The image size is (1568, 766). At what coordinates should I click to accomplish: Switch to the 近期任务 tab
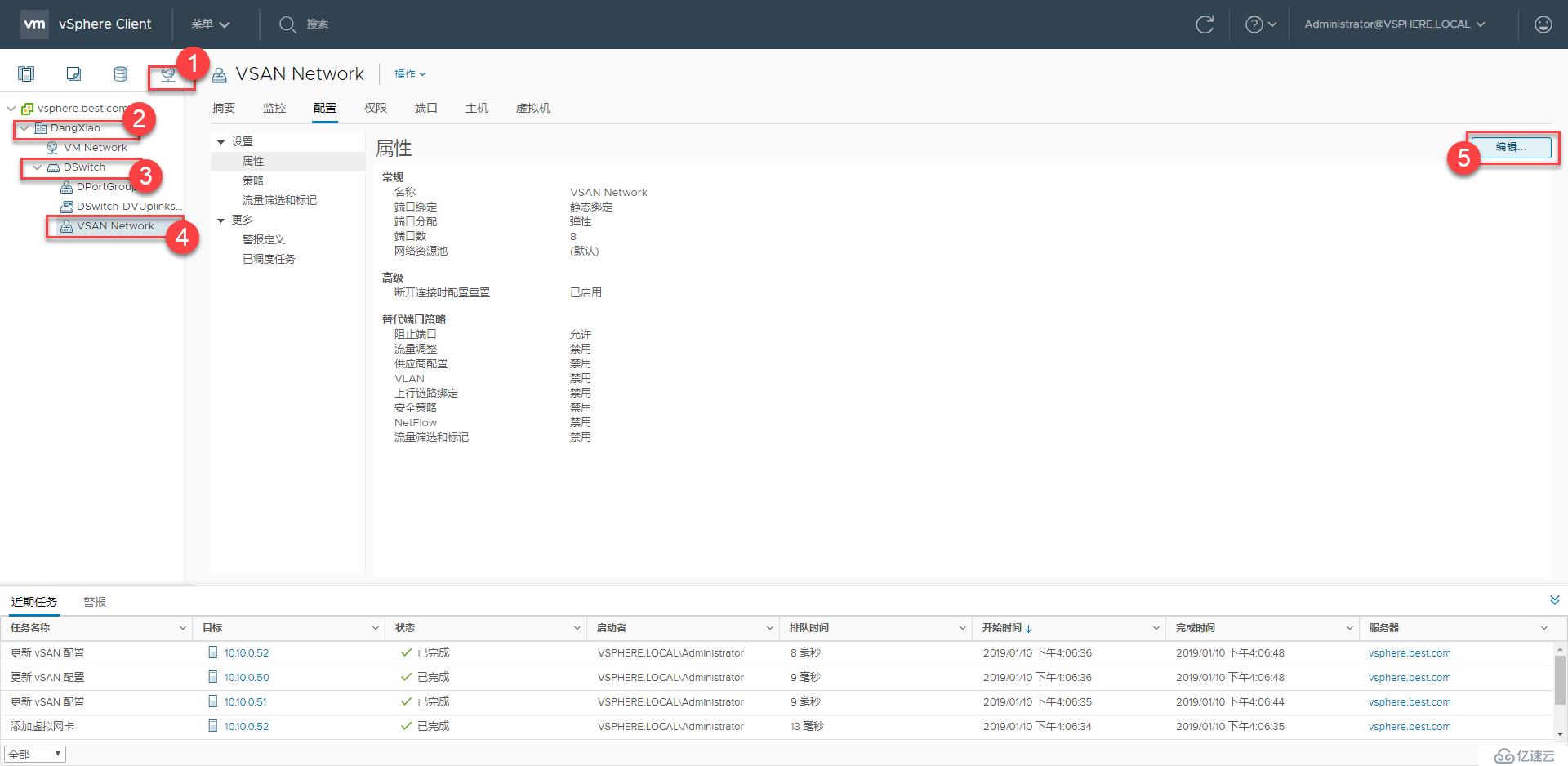point(34,602)
